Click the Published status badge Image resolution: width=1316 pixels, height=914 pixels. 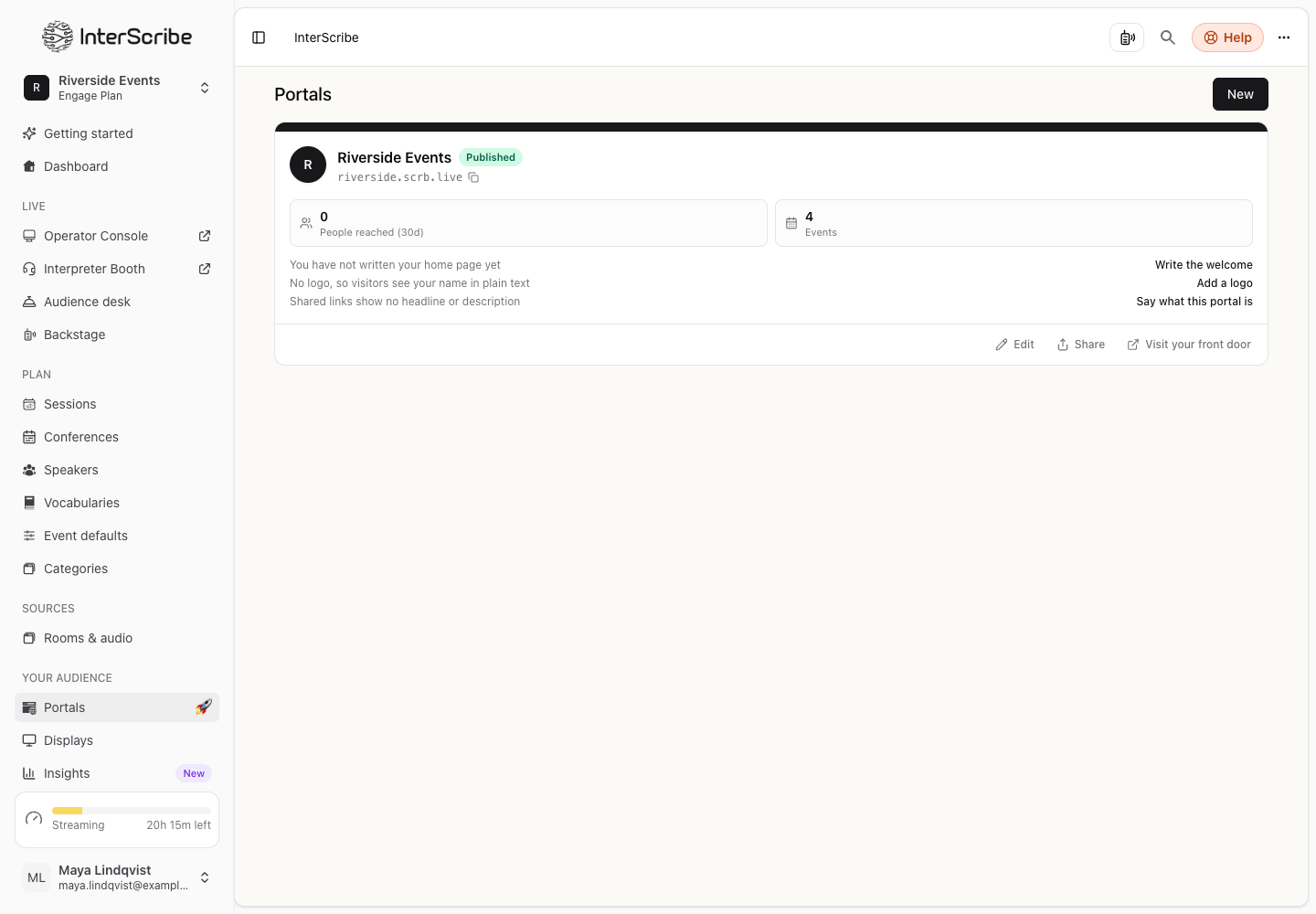coord(491,157)
